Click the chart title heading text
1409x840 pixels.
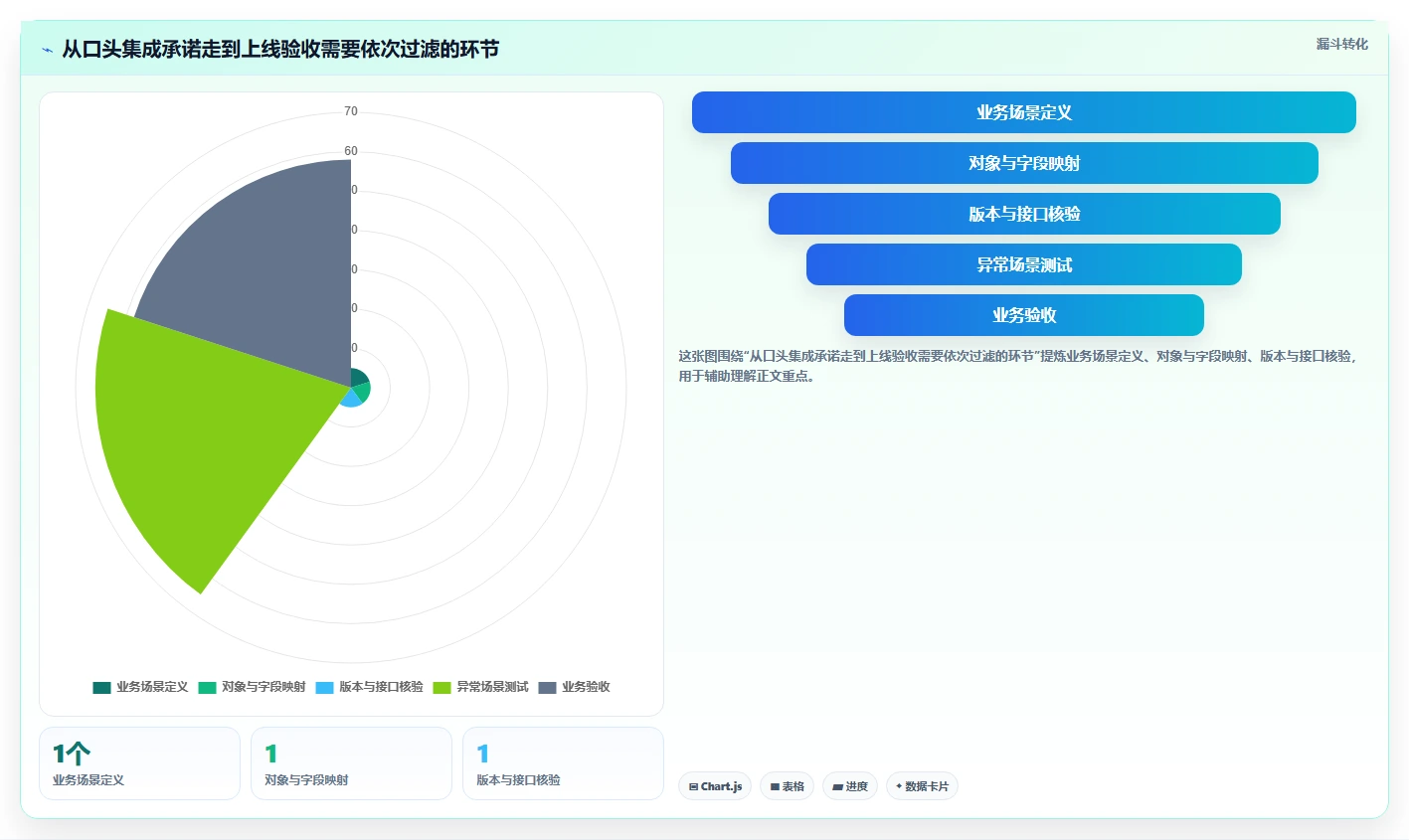280,49
